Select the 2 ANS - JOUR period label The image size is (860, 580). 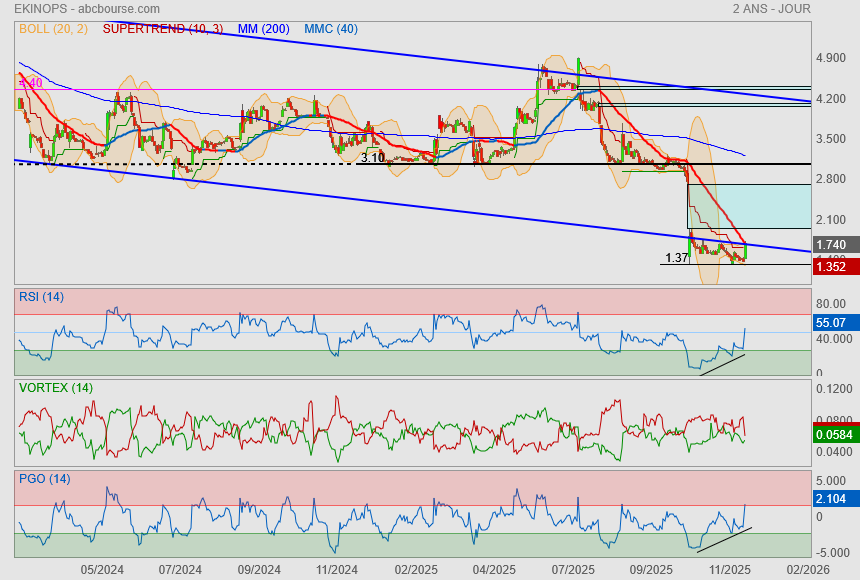coord(771,9)
